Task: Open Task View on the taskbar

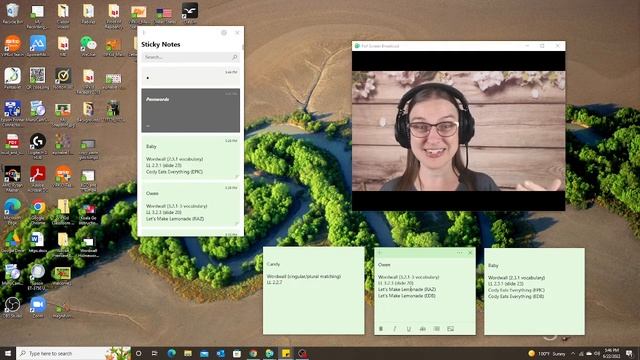Action: click(x=155, y=353)
